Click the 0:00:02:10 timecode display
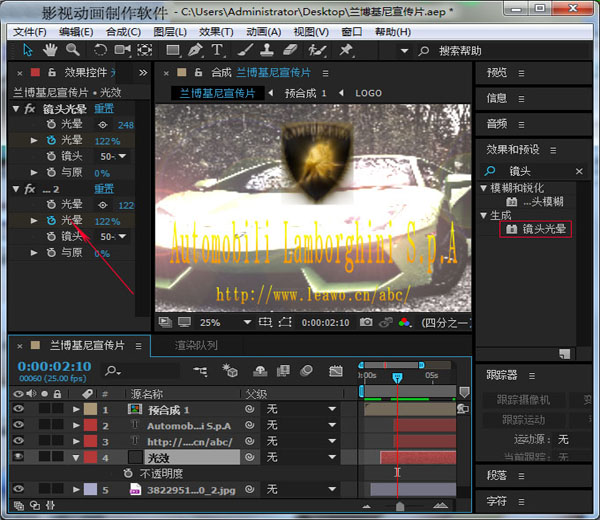Screen dimensions: 600x520 click(54, 367)
